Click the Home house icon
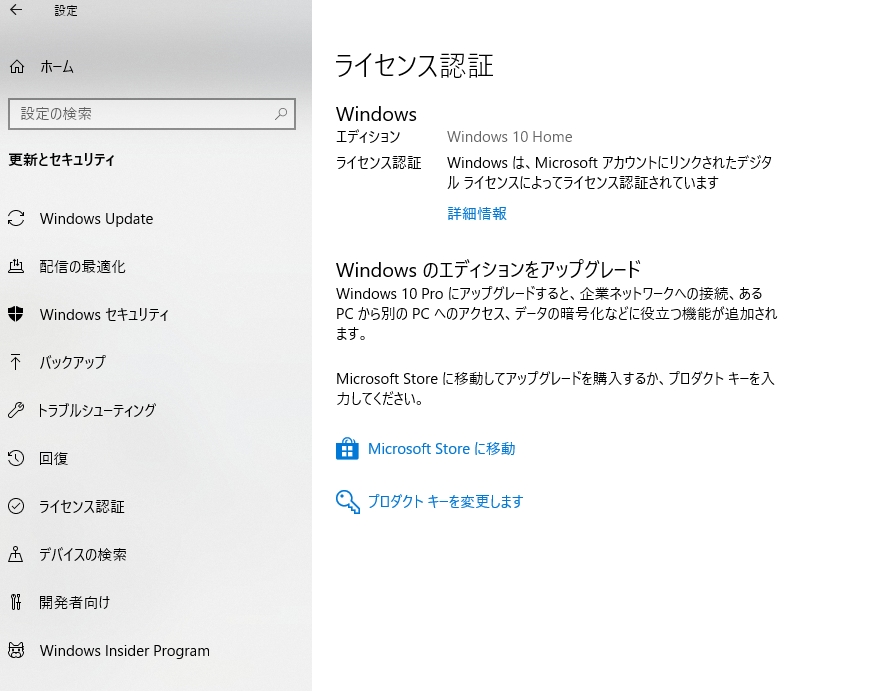 click(17, 67)
